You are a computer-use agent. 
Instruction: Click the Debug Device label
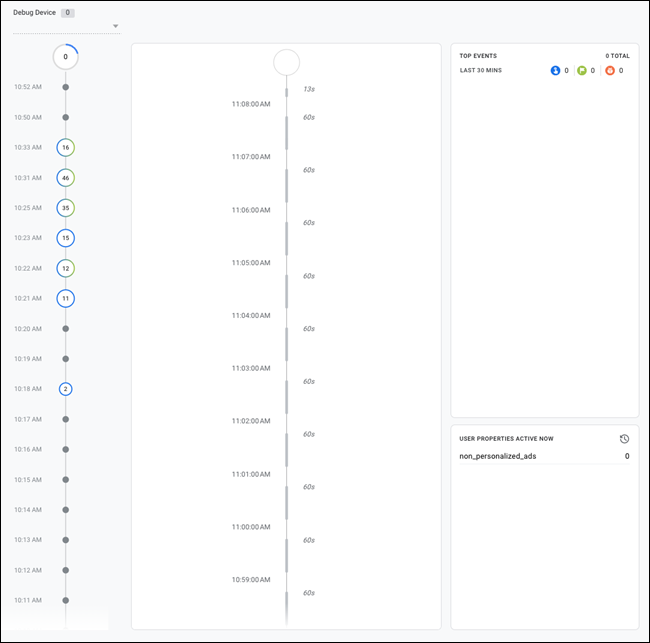pyautogui.click(x=34, y=13)
